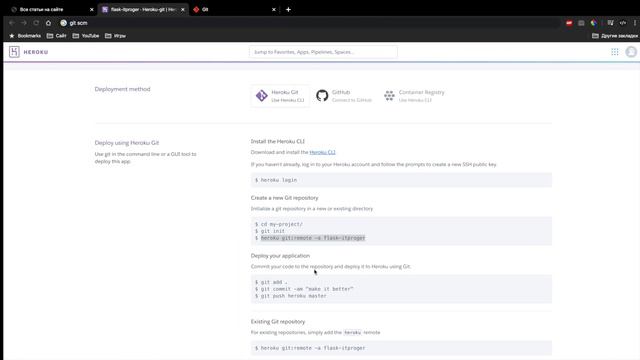
Task: Select GitHub deployment method
Action: (x=344, y=96)
